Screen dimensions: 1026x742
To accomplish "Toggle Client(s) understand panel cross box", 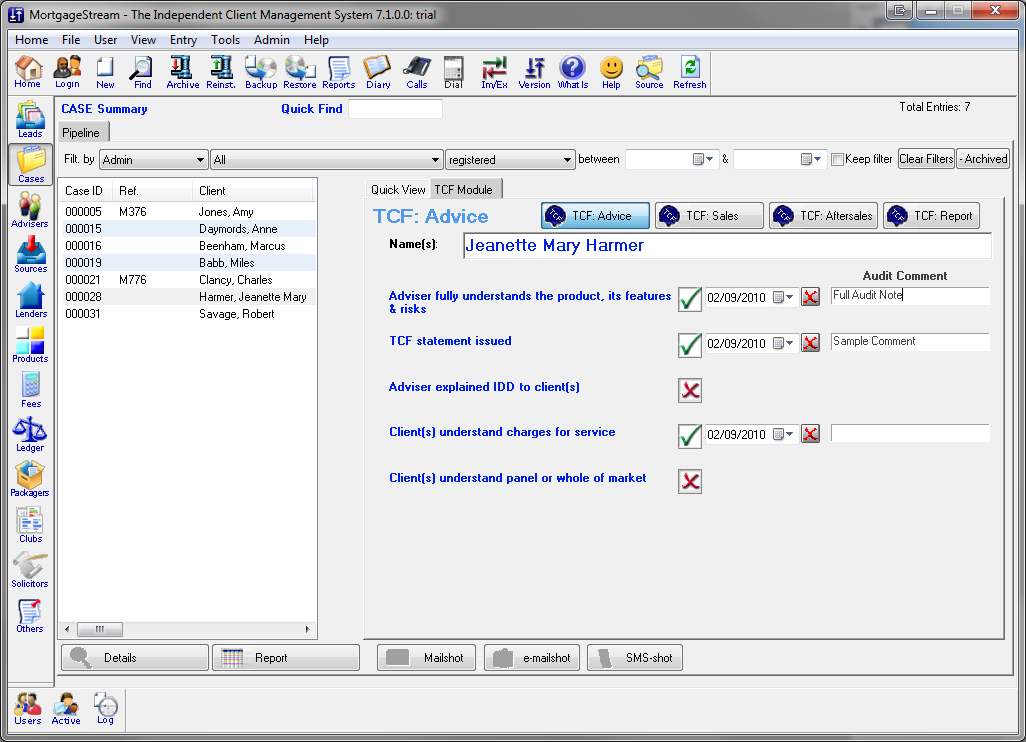I will tap(690, 482).
